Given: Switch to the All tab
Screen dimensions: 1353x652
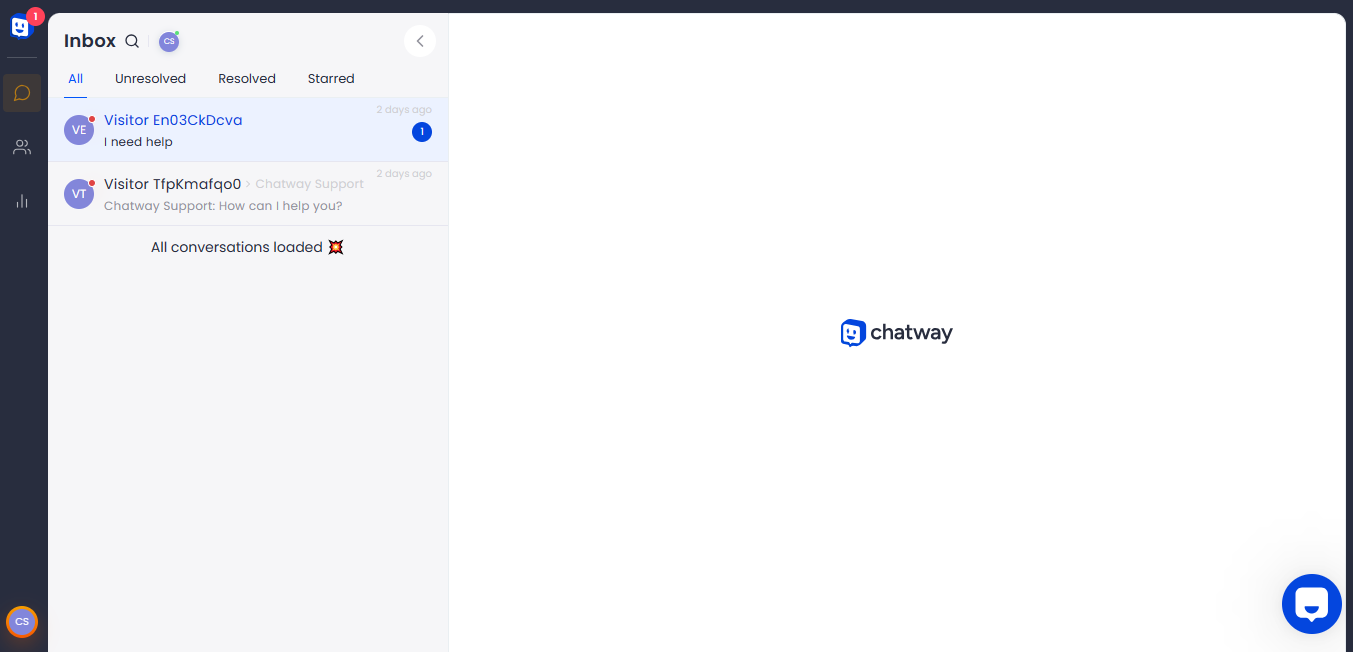Looking at the screenshot, I should click(75, 79).
